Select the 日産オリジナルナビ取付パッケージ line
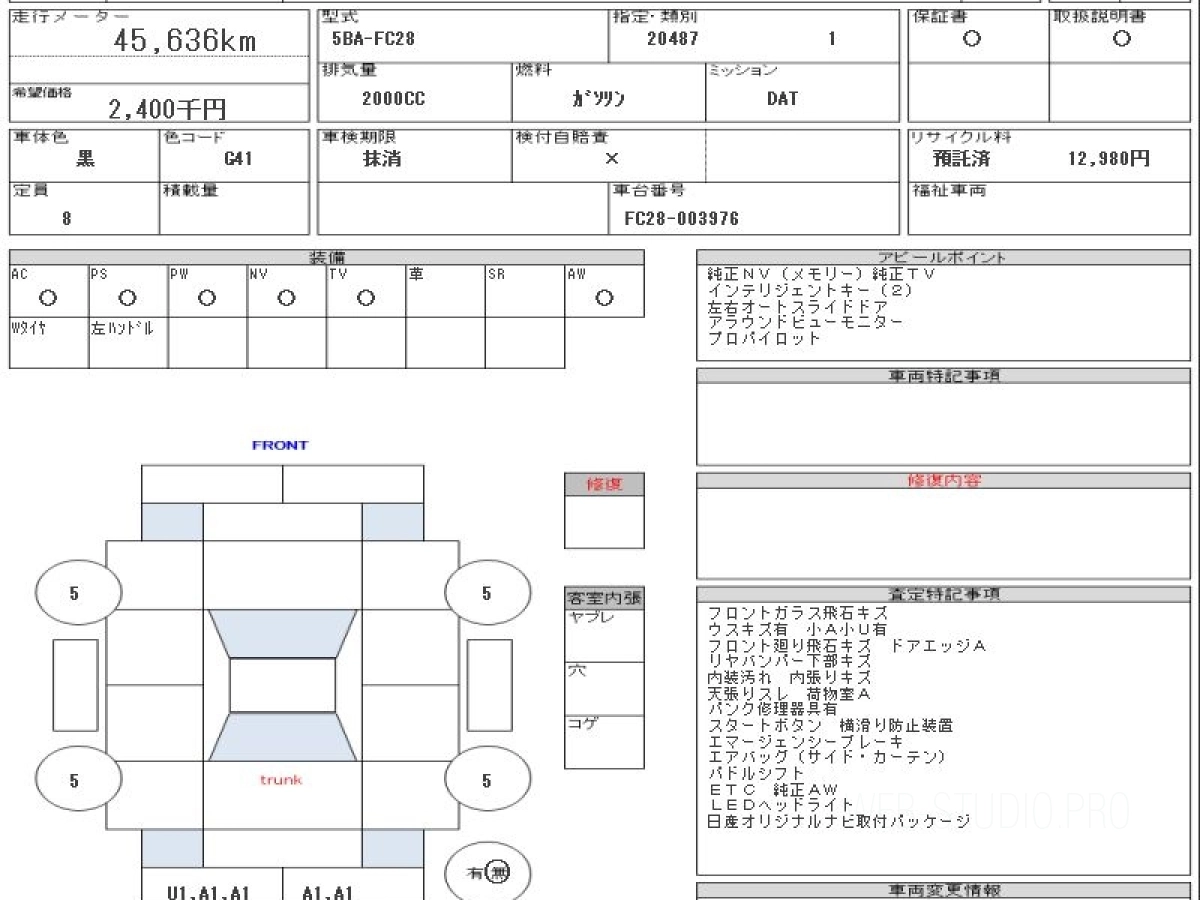Image resolution: width=1200 pixels, height=900 pixels. point(838,821)
